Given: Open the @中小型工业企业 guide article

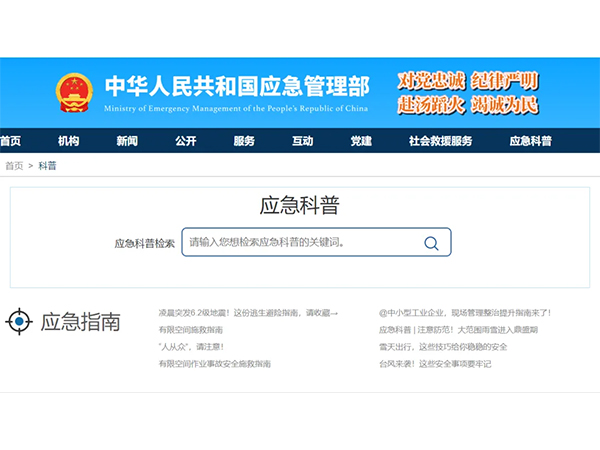Looking at the screenshot, I should 465,313.
